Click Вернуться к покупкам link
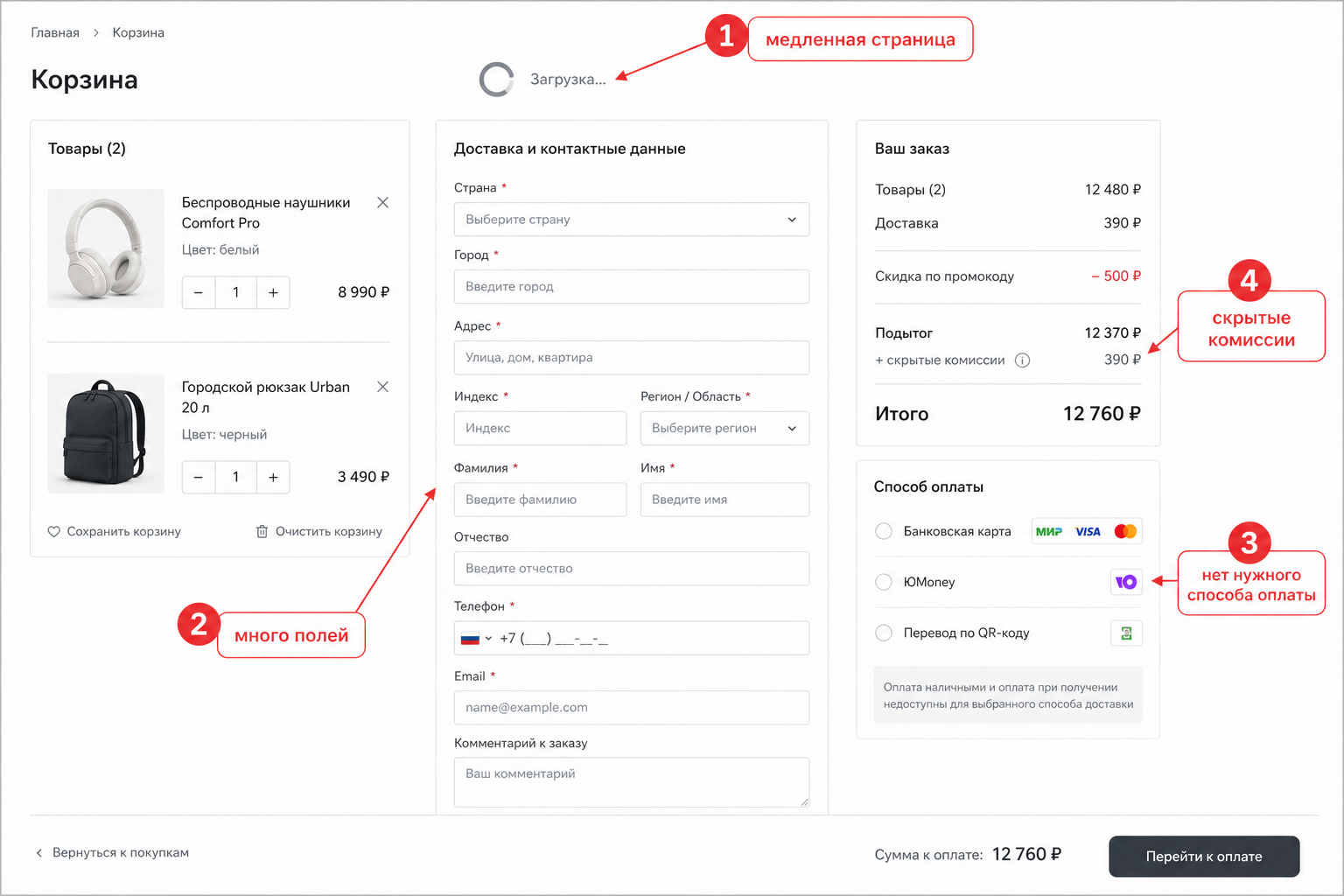The width and height of the screenshot is (1344, 896). point(121,853)
